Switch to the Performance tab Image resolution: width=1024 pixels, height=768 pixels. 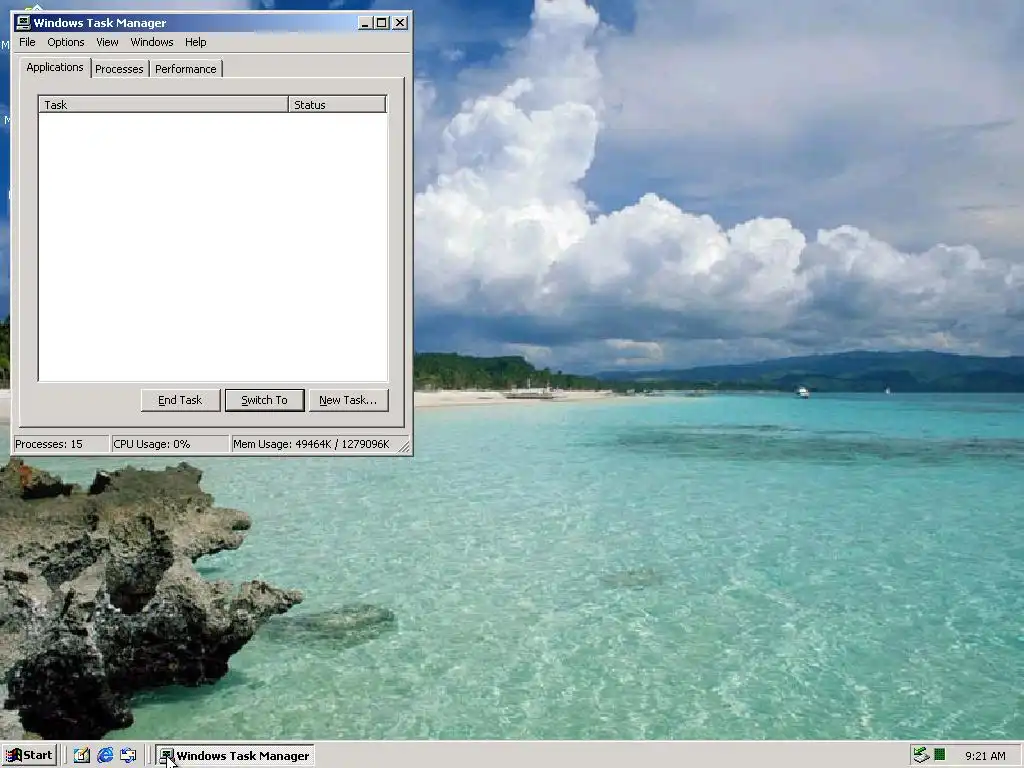(185, 69)
